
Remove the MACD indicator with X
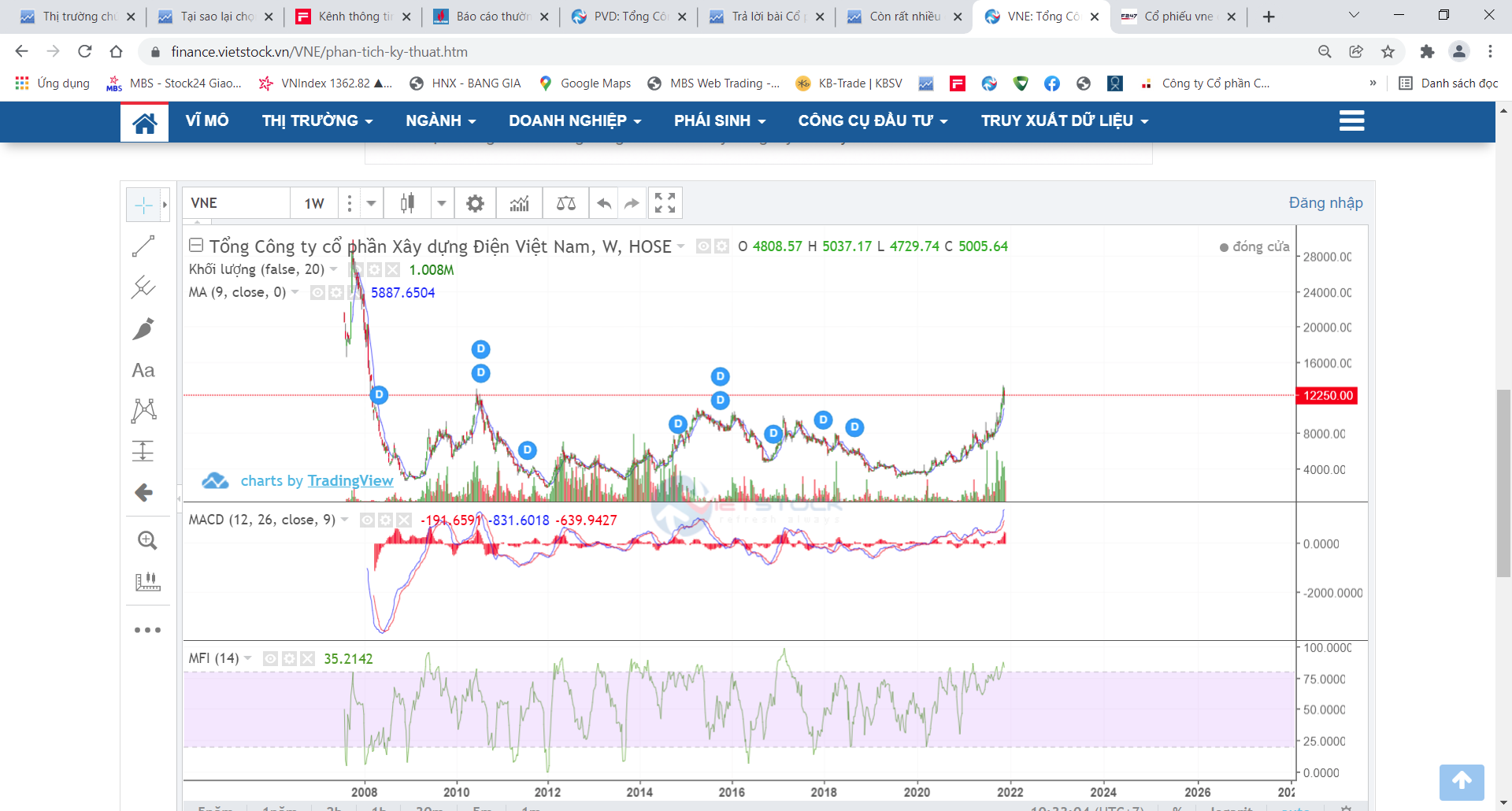pos(404,520)
